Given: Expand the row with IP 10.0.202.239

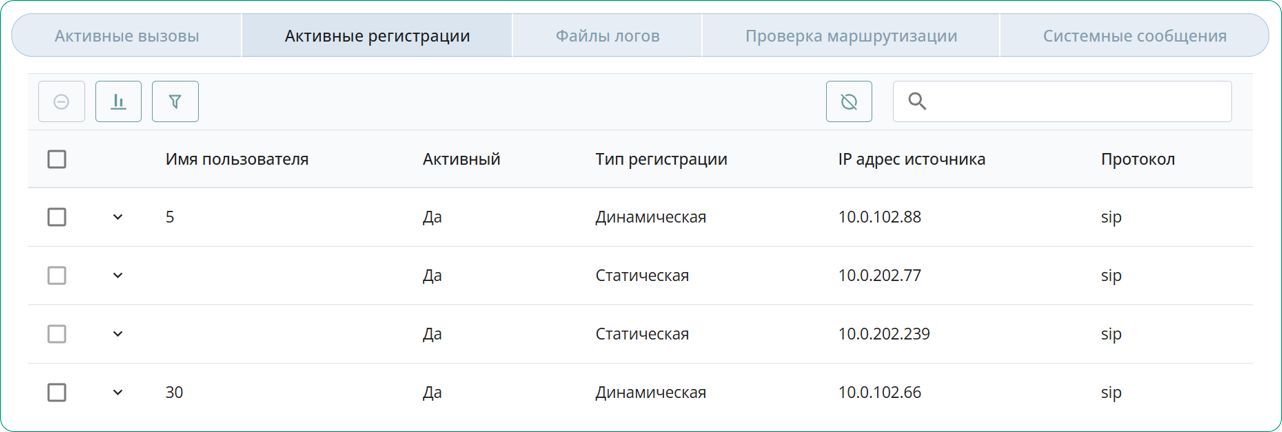Looking at the screenshot, I should coord(118,334).
